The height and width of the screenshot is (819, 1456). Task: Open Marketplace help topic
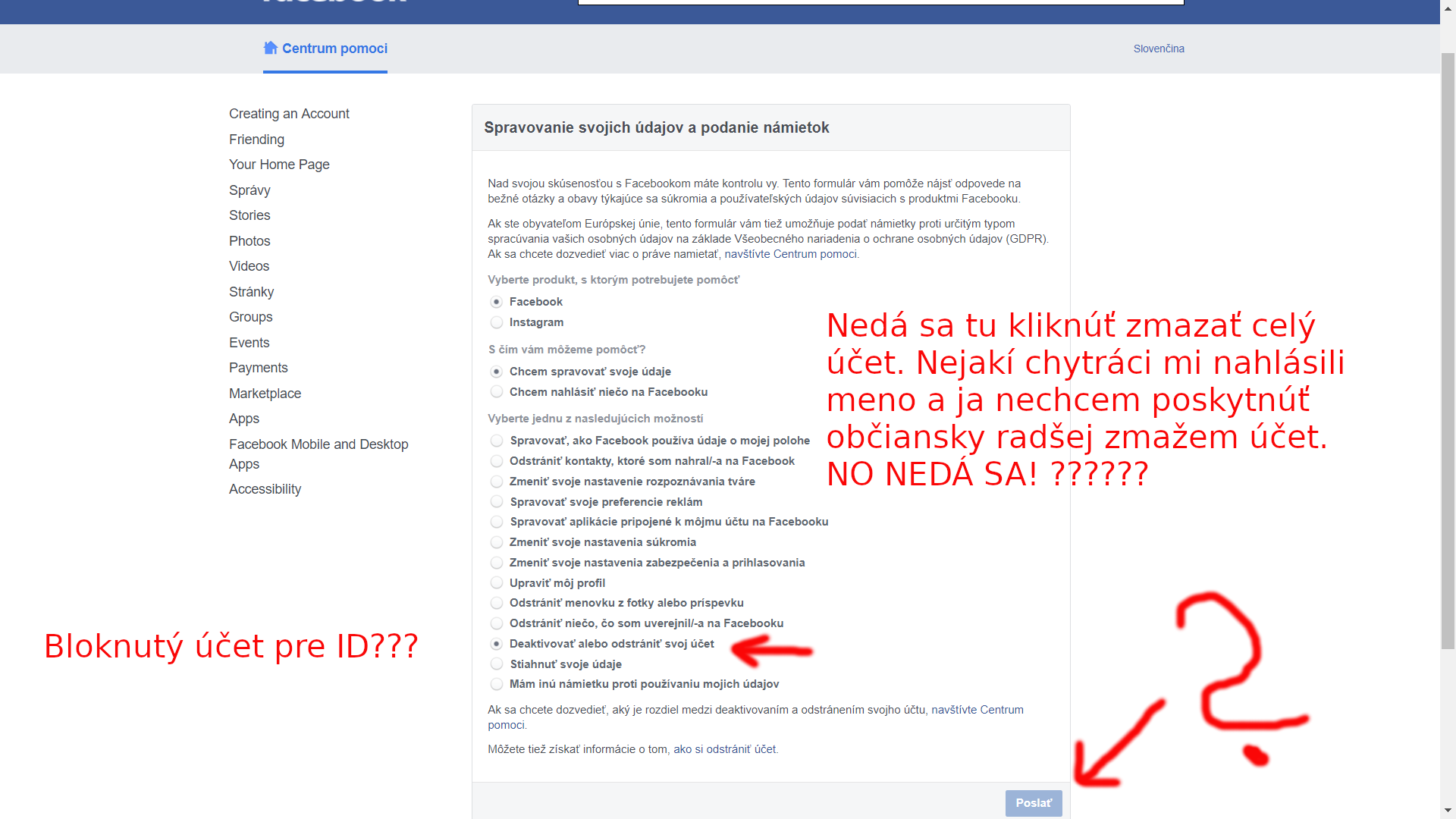tap(265, 394)
